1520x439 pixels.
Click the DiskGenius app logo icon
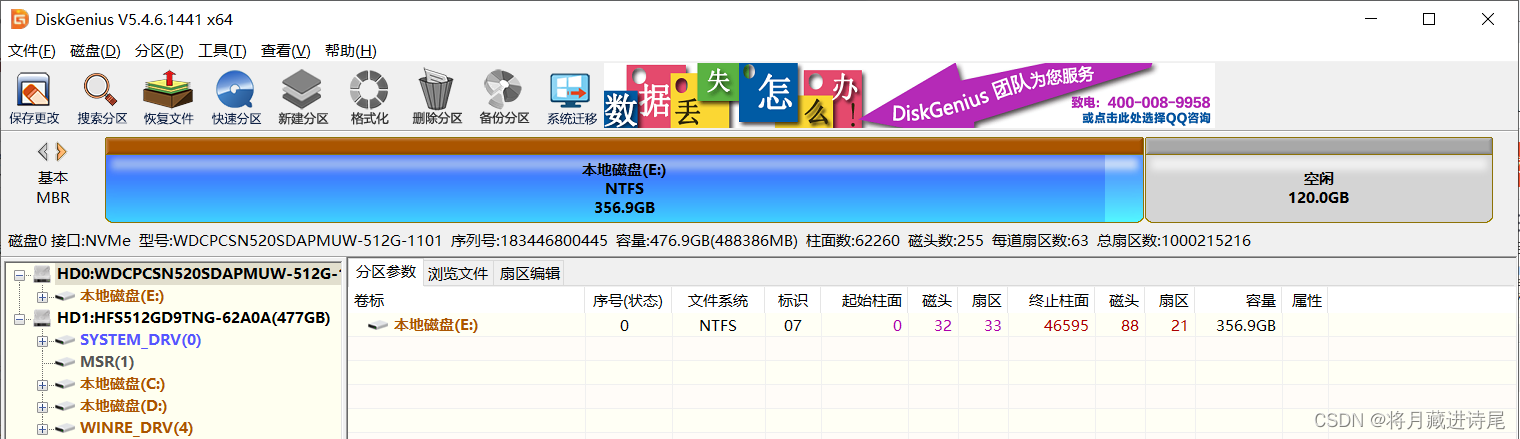(19, 19)
